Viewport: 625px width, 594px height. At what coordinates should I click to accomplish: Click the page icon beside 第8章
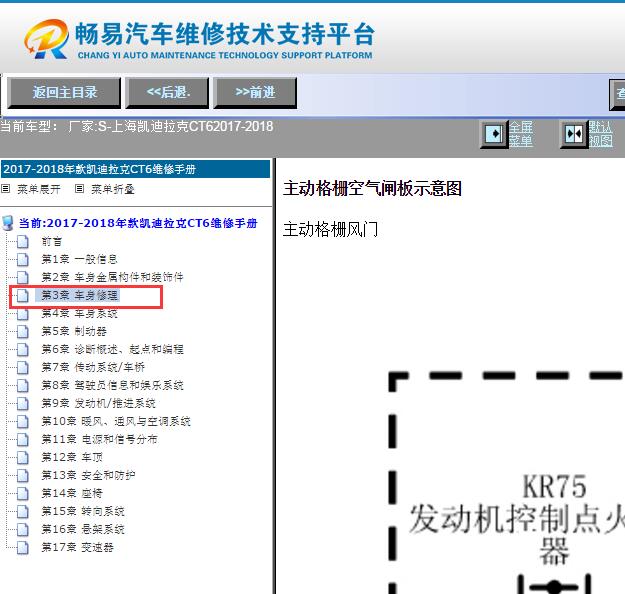point(23,385)
